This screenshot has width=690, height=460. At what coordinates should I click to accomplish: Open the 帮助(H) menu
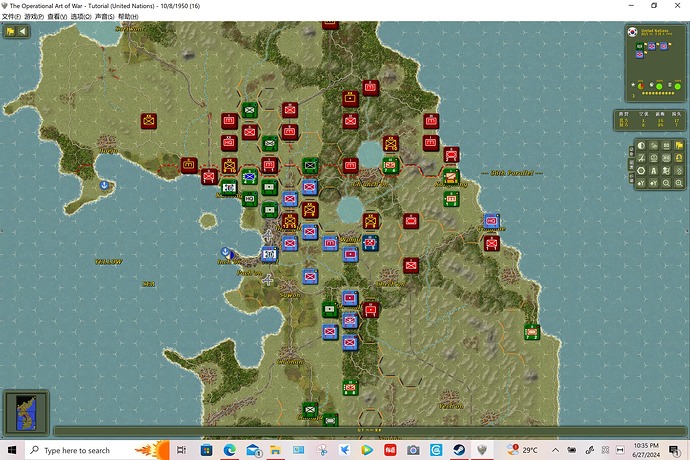click(x=128, y=16)
